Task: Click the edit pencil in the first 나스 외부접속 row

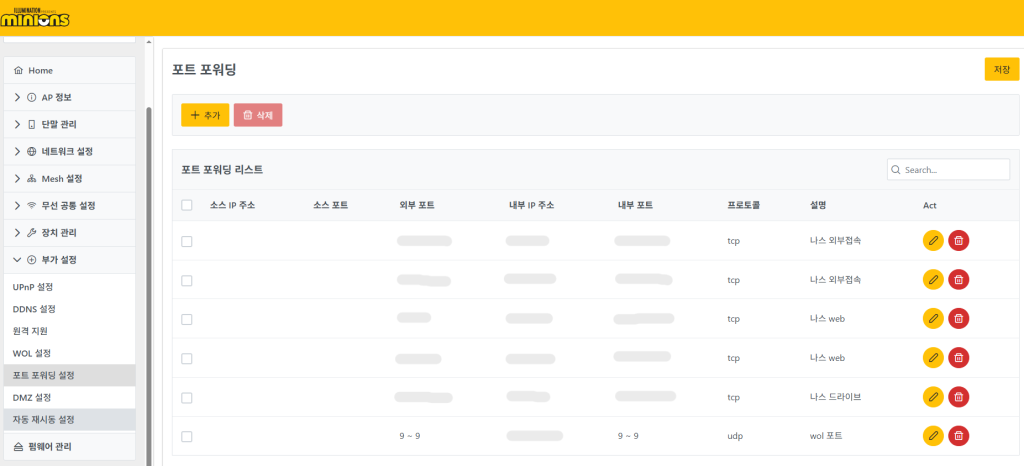Action: [933, 241]
